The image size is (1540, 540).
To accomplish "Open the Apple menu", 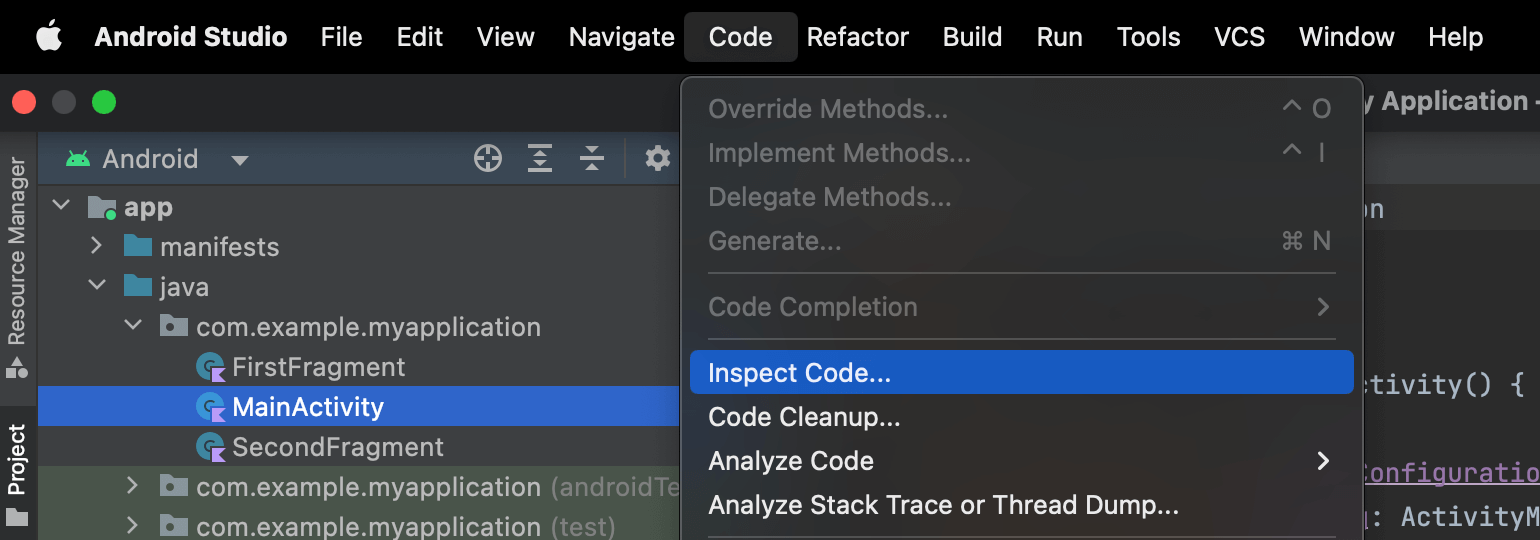I will click(49, 37).
